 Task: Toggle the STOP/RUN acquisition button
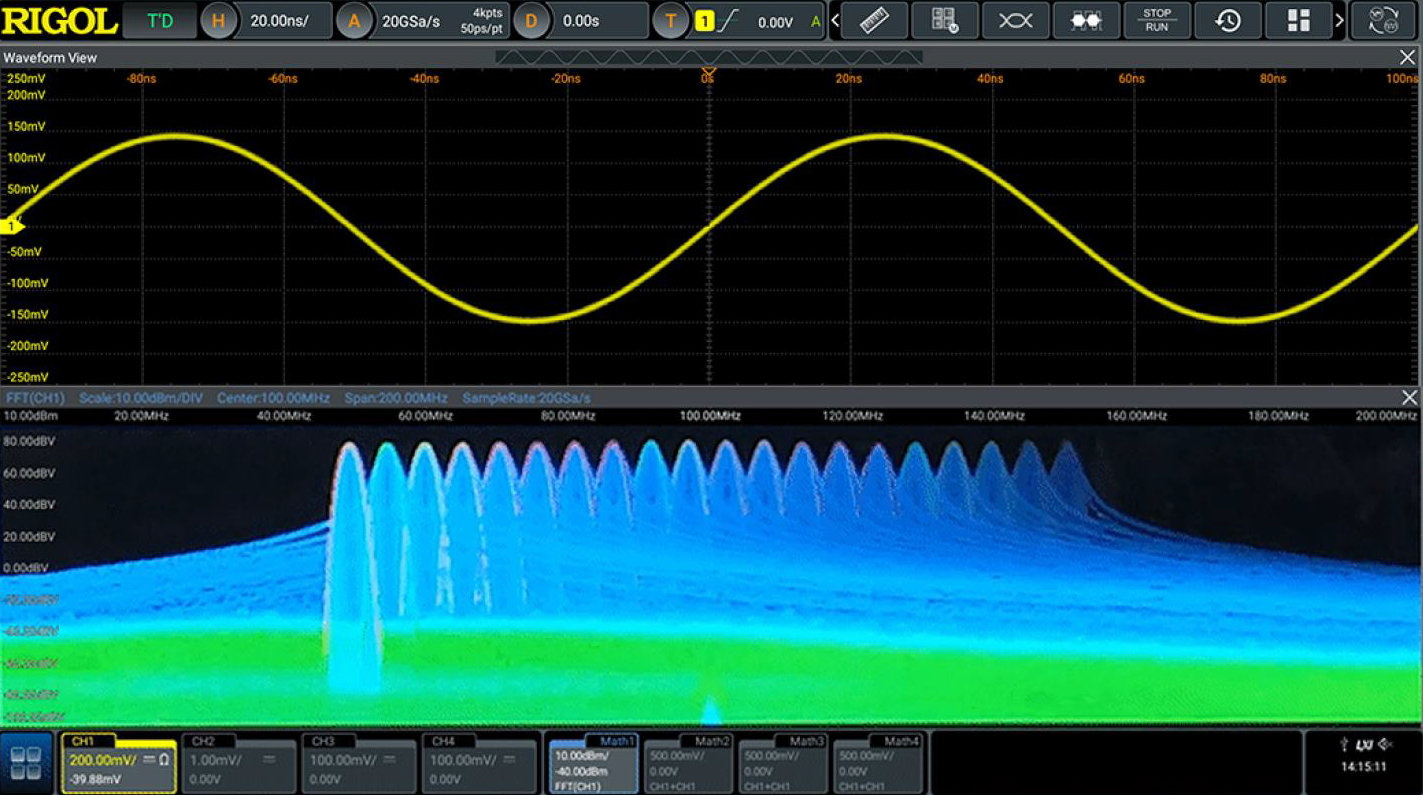1157,21
